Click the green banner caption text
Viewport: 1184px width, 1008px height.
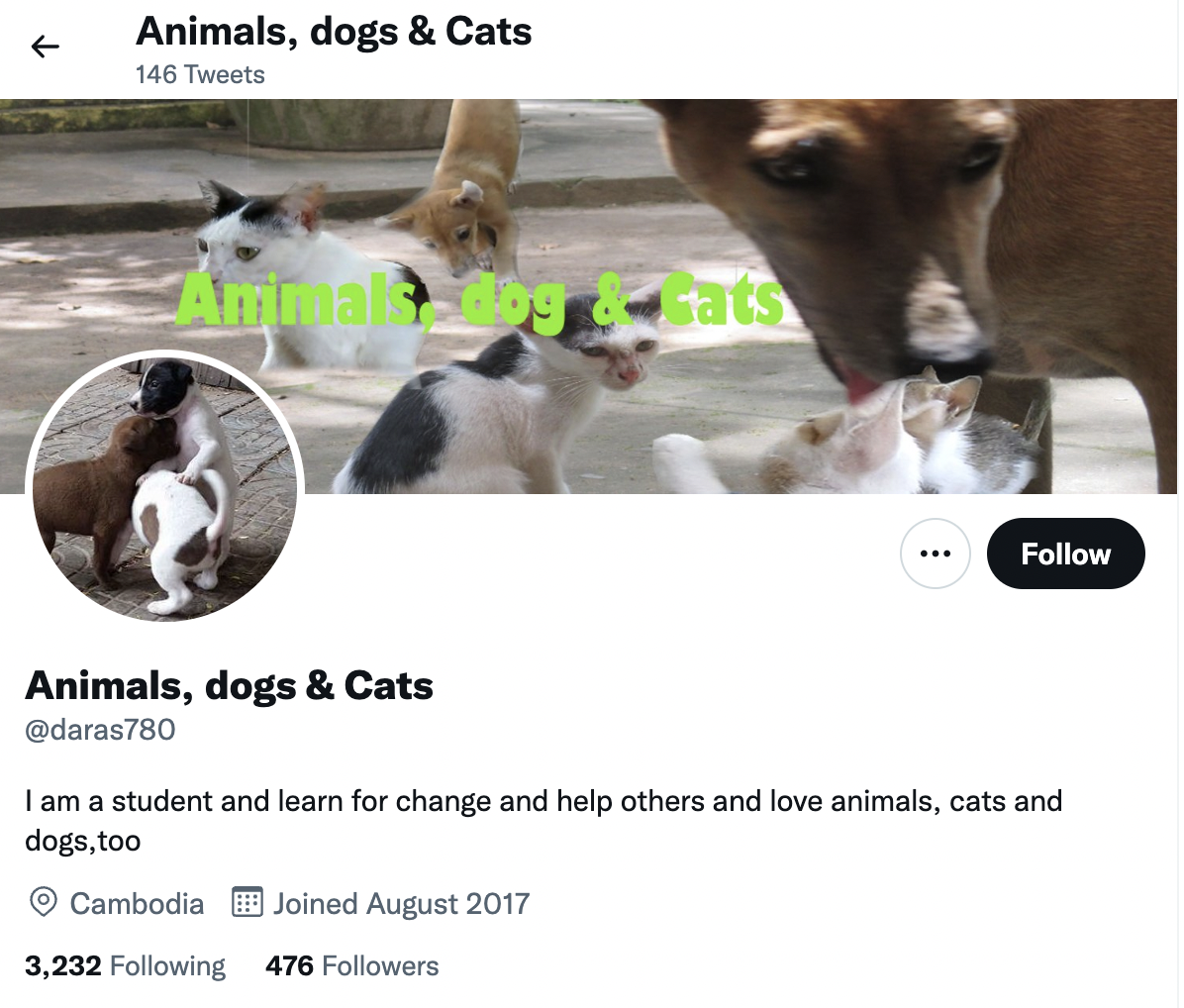pos(479,301)
